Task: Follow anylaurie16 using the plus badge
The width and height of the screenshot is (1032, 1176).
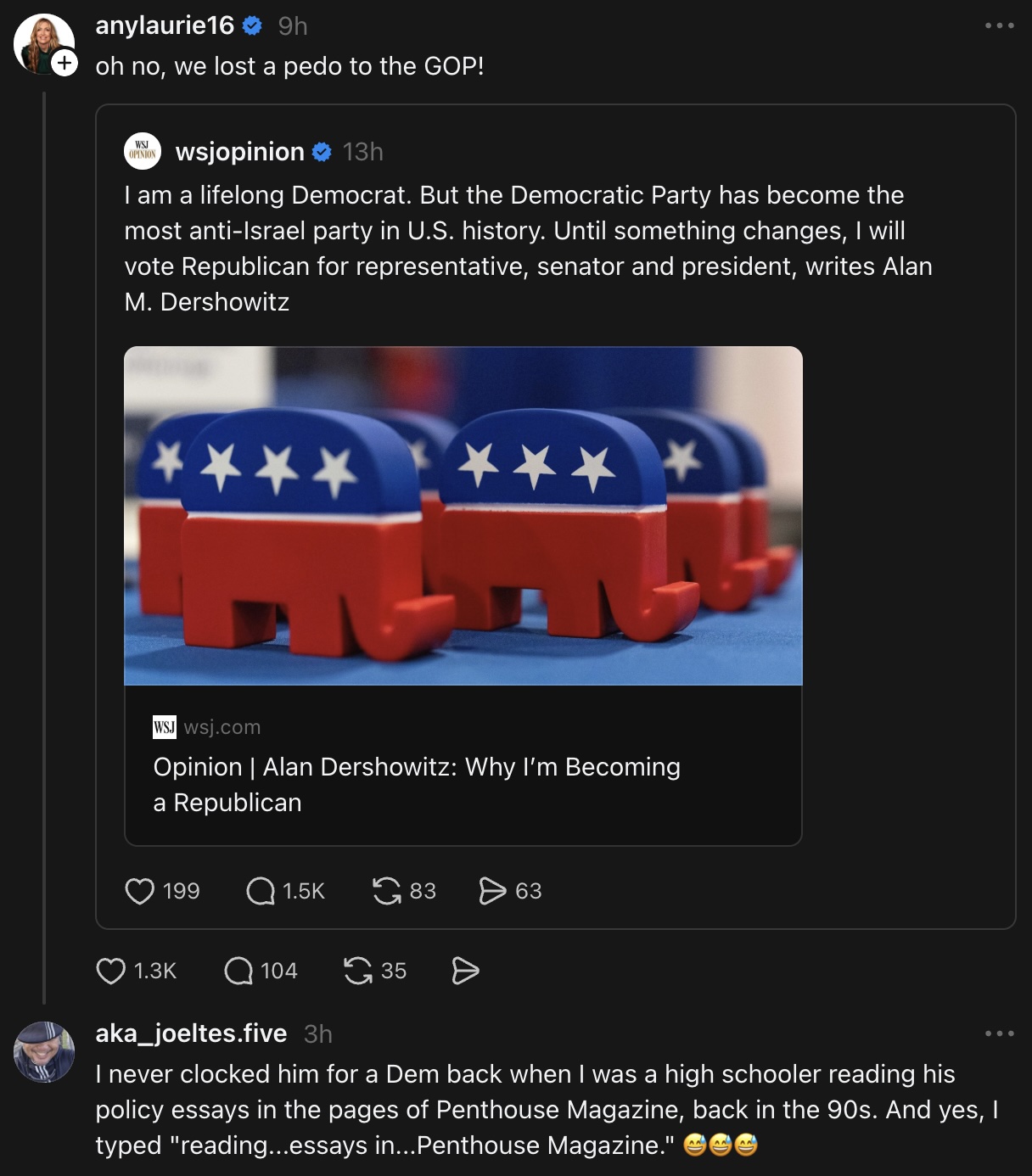Action: [x=64, y=63]
